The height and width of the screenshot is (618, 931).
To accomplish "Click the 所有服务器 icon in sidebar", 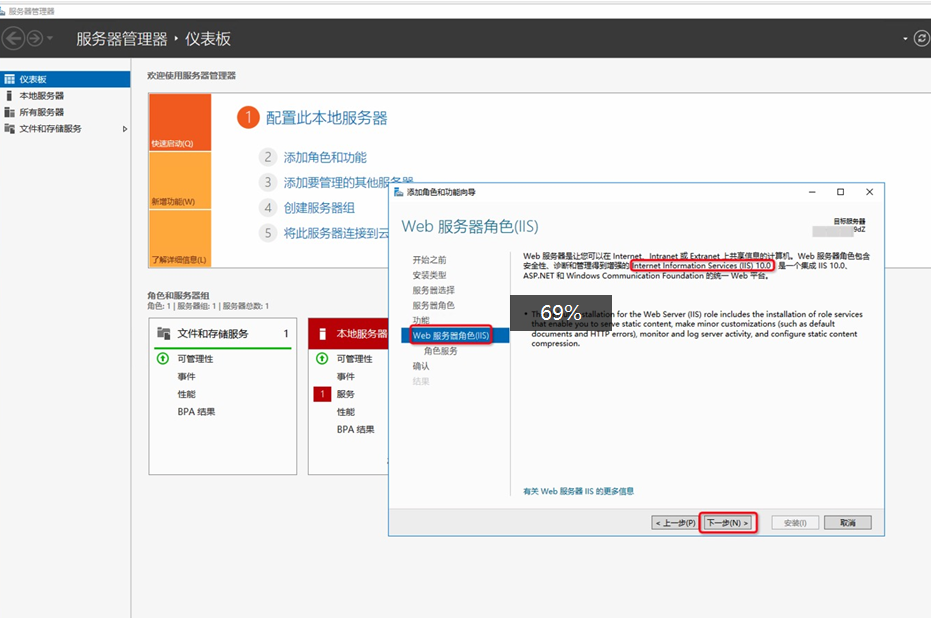I will pyautogui.click(x=10, y=112).
